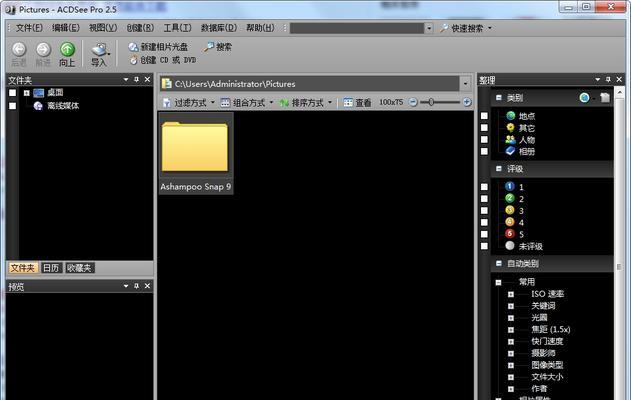Click the 搜索 magnifier icon in toolbar

point(208,47)
